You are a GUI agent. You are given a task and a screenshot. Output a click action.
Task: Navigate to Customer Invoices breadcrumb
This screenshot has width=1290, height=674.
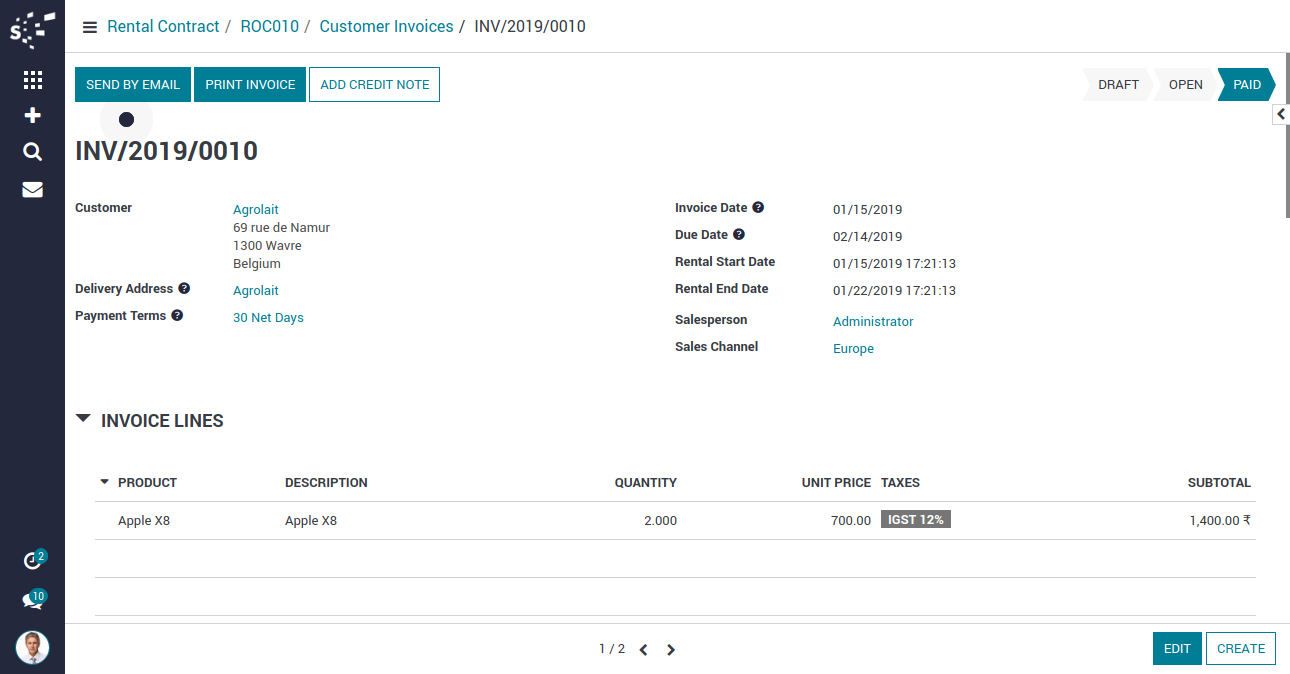[386, 27]
